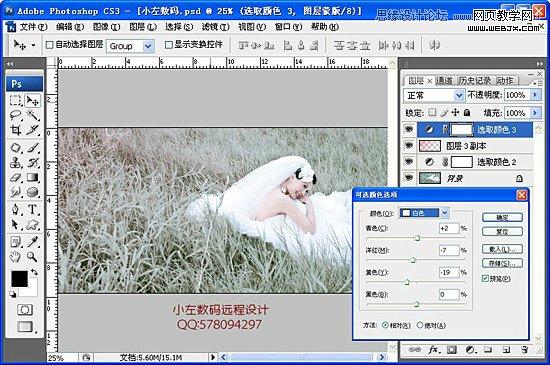Hide the 选取颜色 3 layer
The image size is (550, 365).
tap(409, 129)
